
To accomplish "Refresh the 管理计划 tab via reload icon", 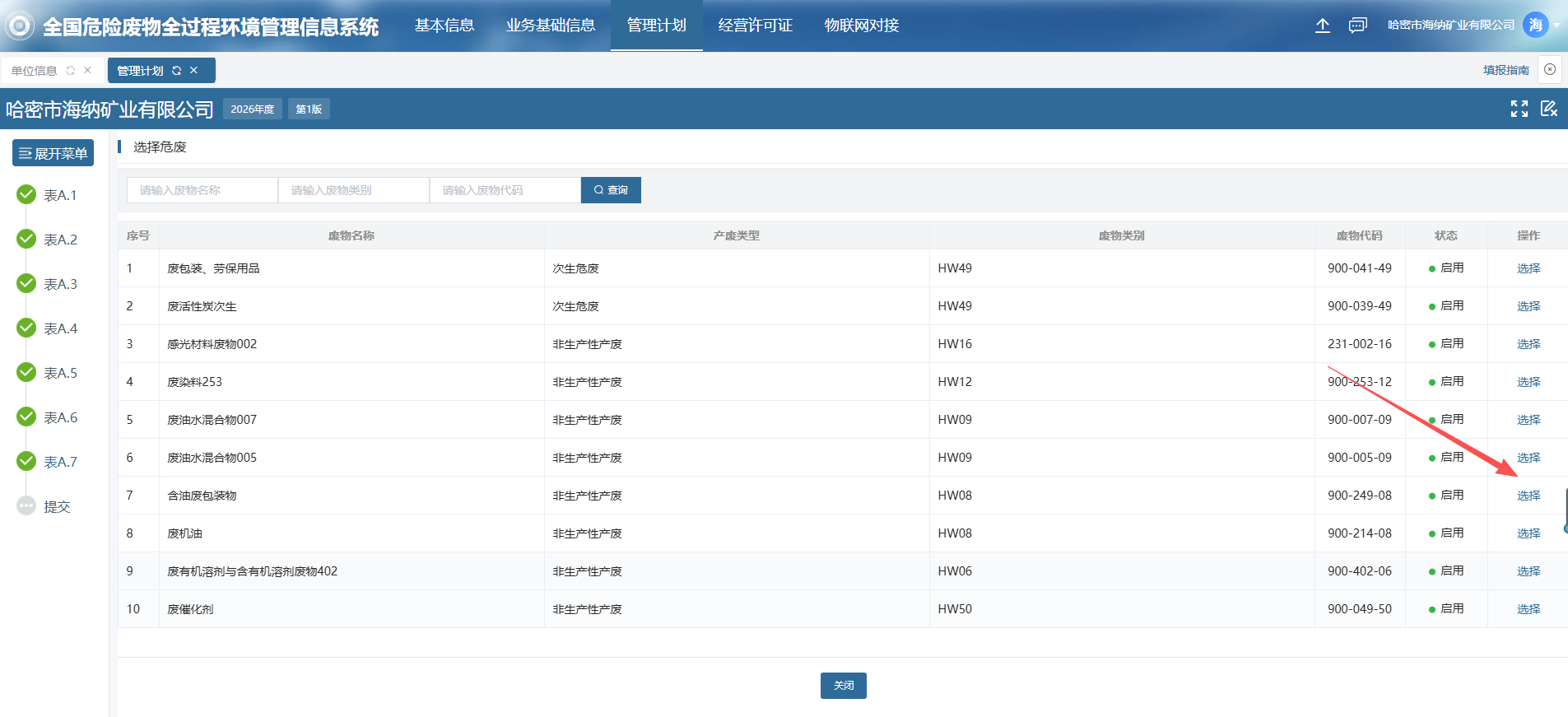I will pos(176,71).
